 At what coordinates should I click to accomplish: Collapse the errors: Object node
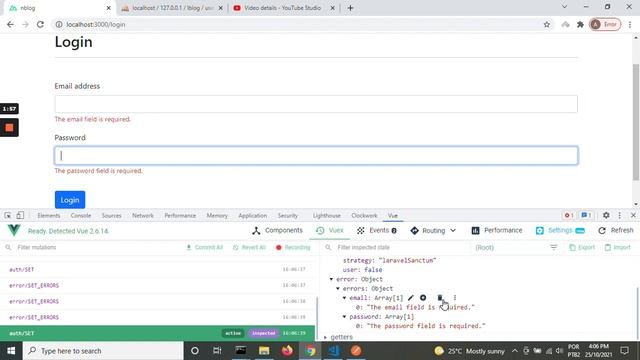tap(338, 289)
